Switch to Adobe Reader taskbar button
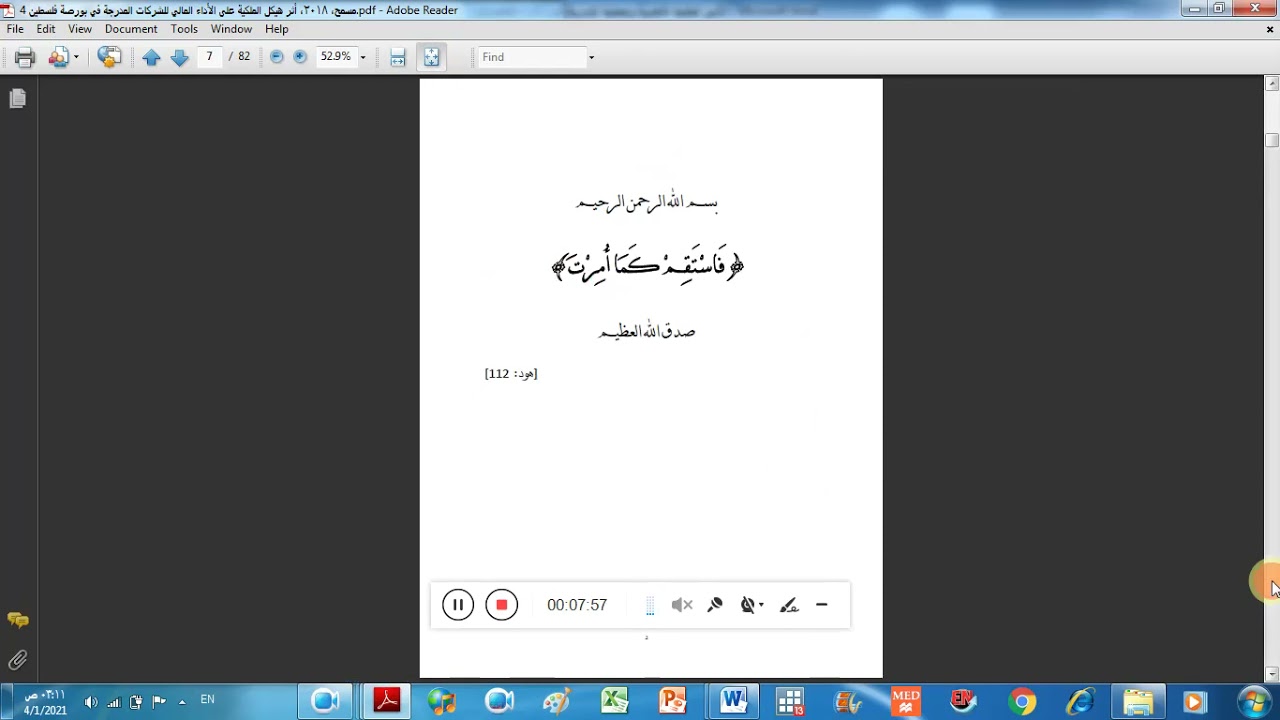 387,701
